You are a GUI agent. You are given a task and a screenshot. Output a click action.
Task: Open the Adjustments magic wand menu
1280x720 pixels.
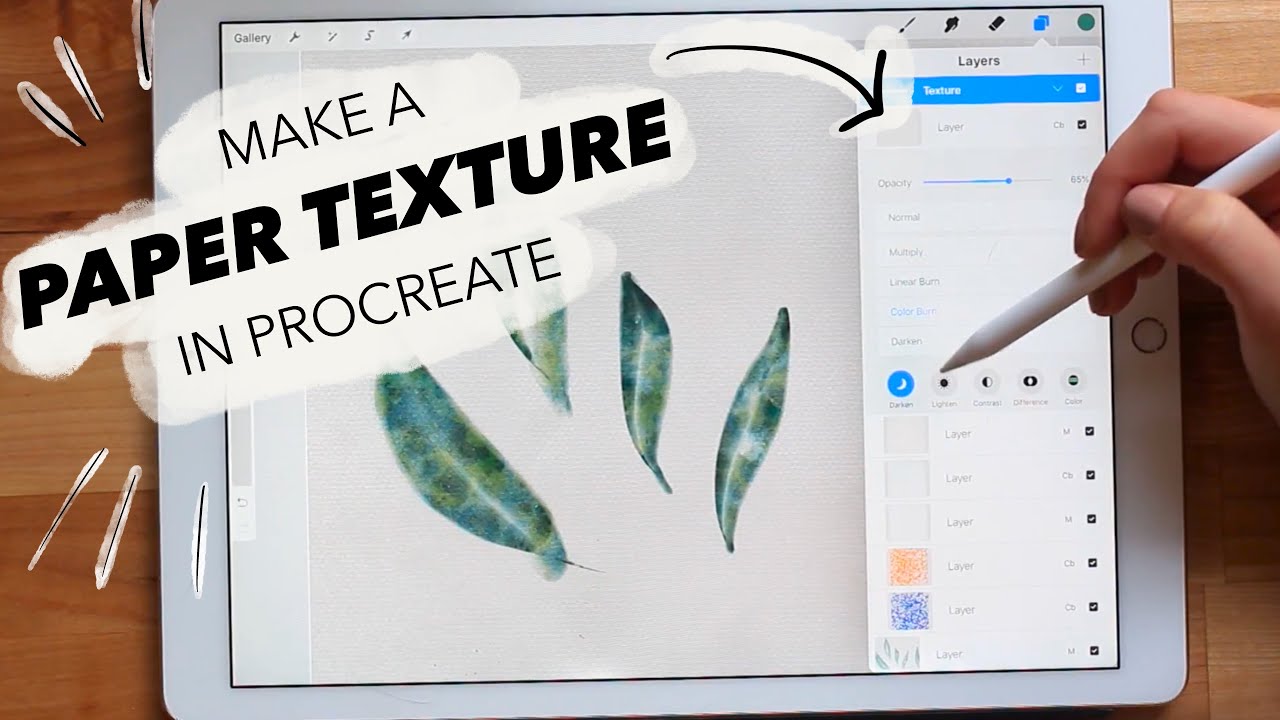point(332,37)
